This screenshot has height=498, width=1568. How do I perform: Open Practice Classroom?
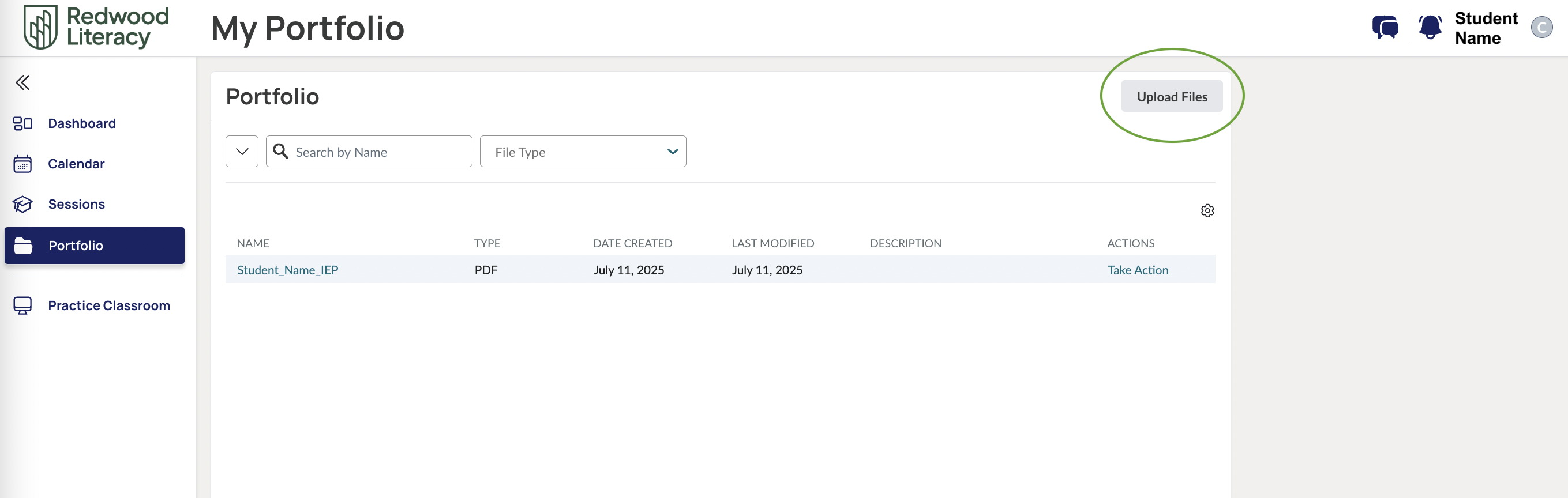click(x=109, y=305)
